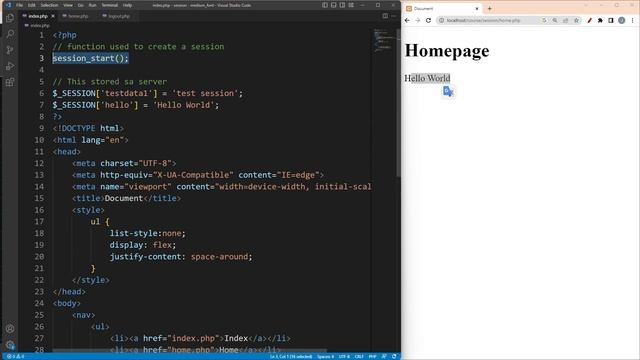Viewport: 640px width, 360px height.
Task: Click the Chrome address bar URL
Action: [x=483, y=20]
